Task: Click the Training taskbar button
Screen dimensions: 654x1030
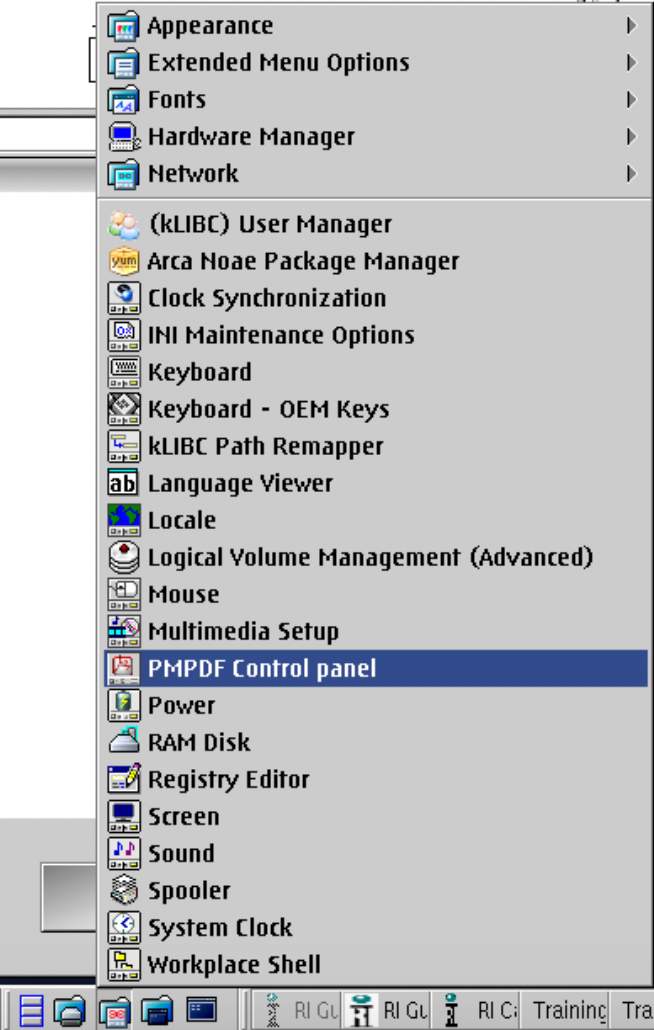Action: click(x=569, y=1010)
